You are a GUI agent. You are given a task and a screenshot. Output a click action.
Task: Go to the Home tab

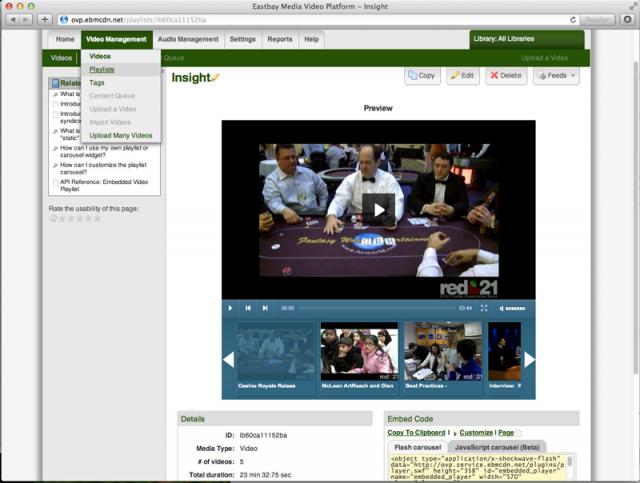65,39
